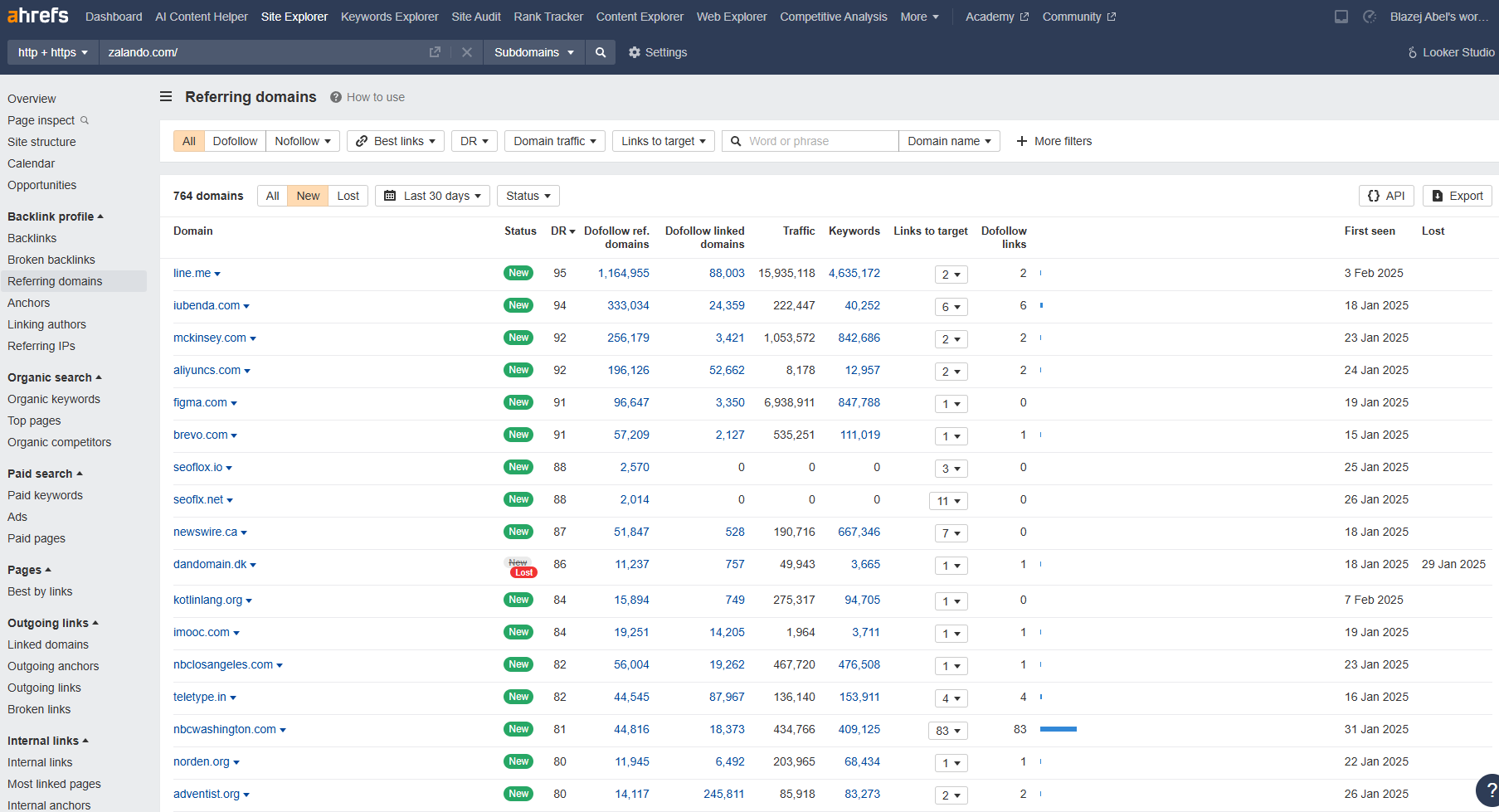
Task: Open Anchors in sidebar
Action: click(x=29, y=303)
